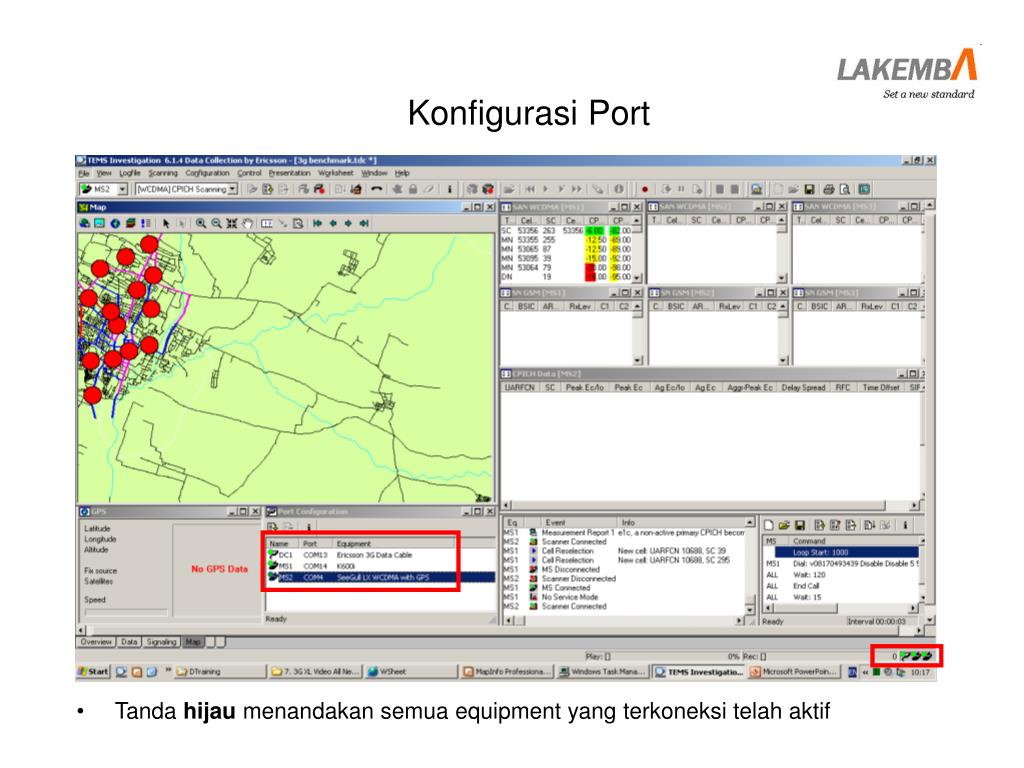Click the scan start icon with red dot
Viewport: 1024px width, 768px height.
[x=319, y=189]
